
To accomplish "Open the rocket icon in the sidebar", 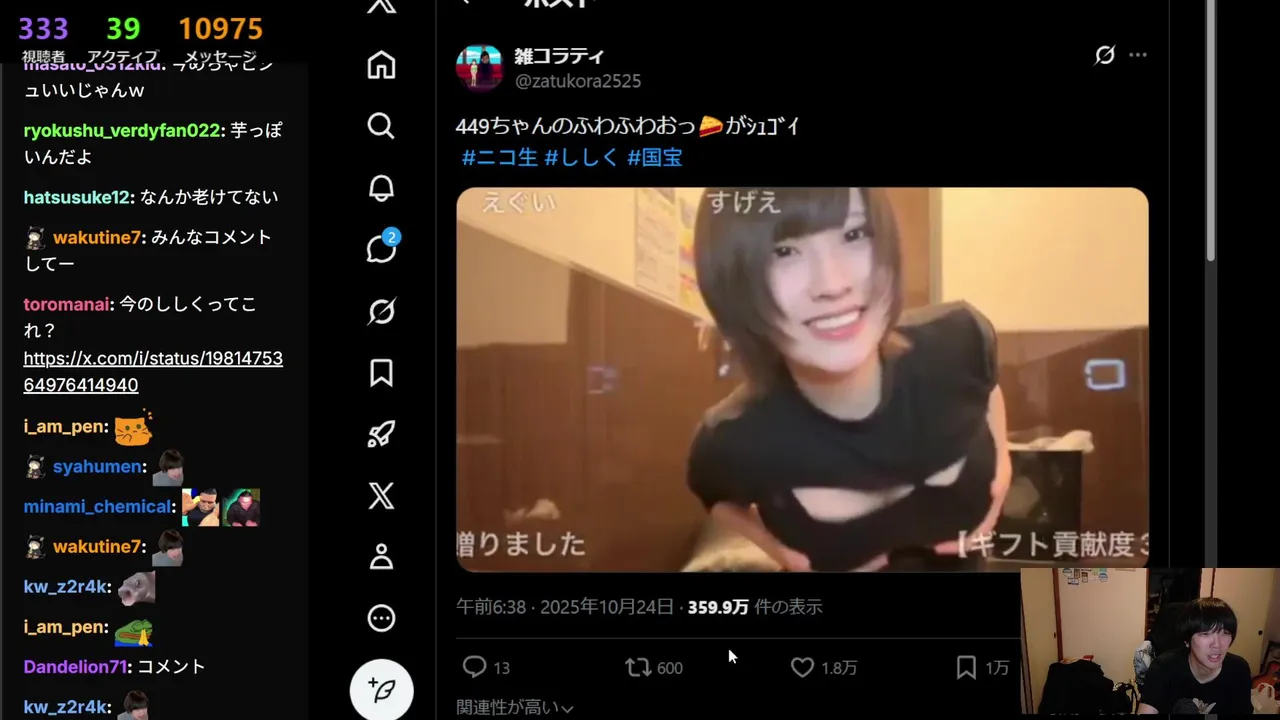I will 381,434.
